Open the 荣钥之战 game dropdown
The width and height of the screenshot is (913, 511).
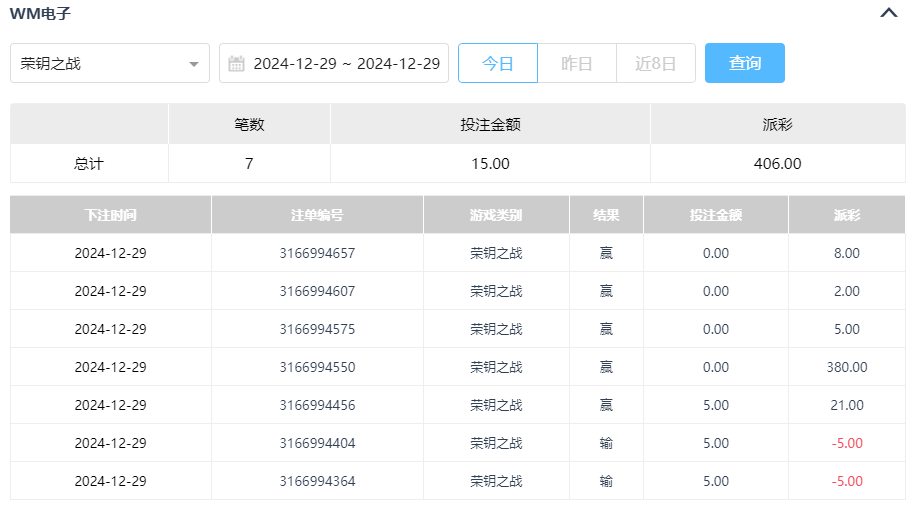(x=100, y=63)
